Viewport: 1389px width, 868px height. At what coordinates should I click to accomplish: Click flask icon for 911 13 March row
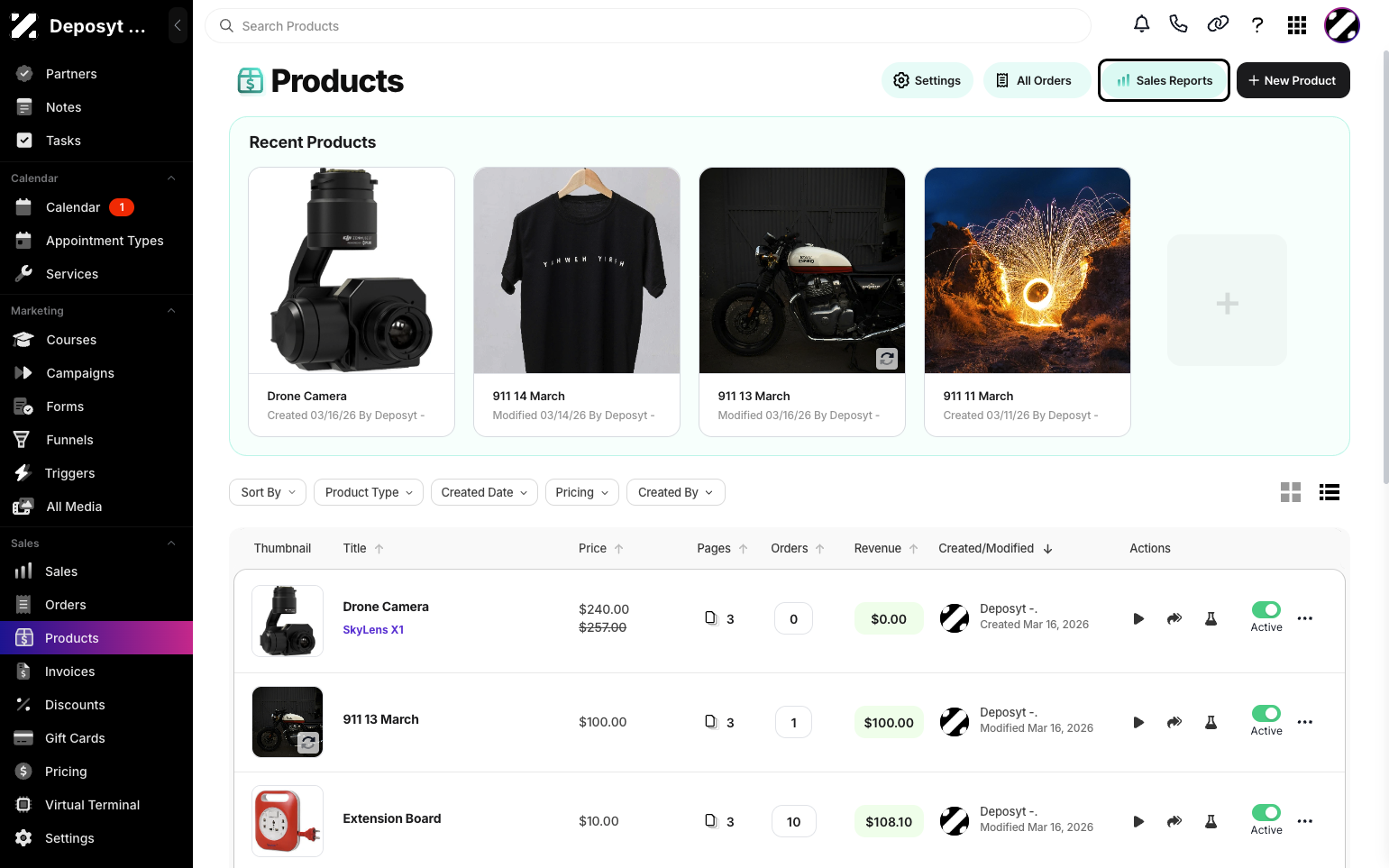tap(1211, 722)
